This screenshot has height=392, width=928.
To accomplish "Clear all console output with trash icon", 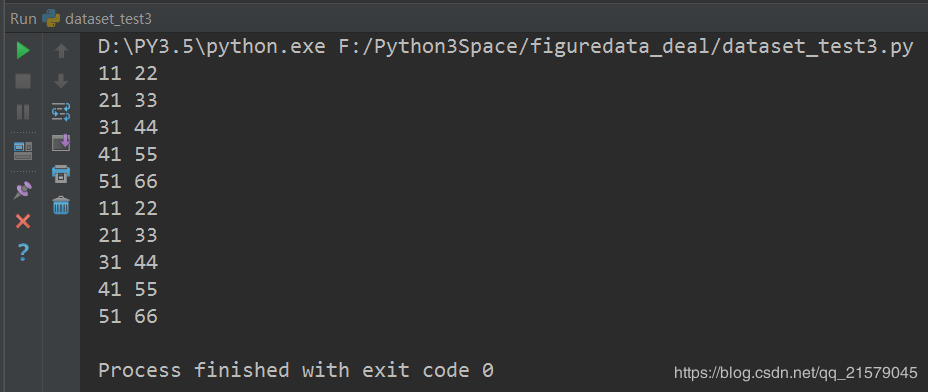I will pyautogui.click(x=61, y=205).
